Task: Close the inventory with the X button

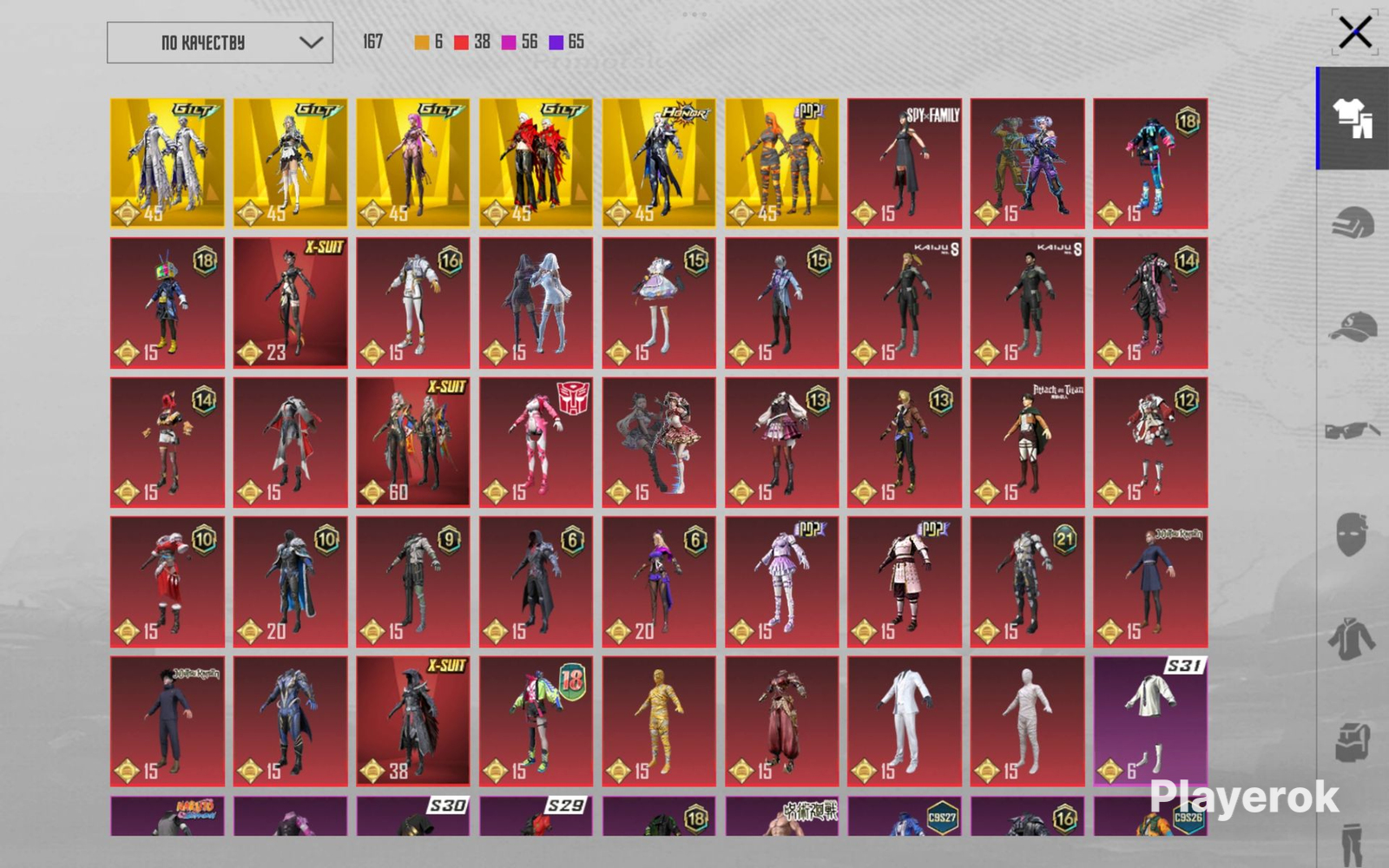Action: (1354, 33)
